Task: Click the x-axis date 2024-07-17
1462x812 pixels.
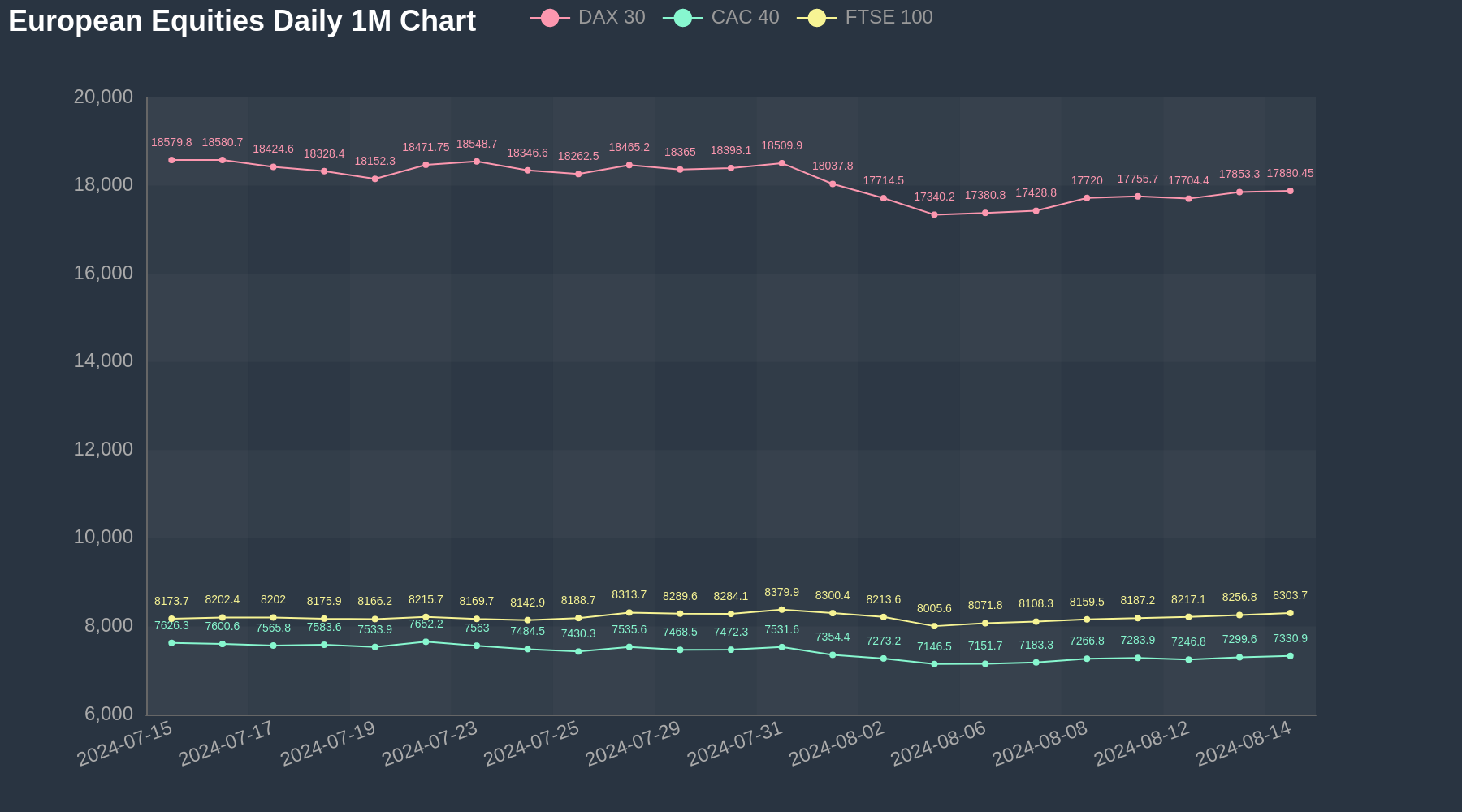Action: pos(227,743)
